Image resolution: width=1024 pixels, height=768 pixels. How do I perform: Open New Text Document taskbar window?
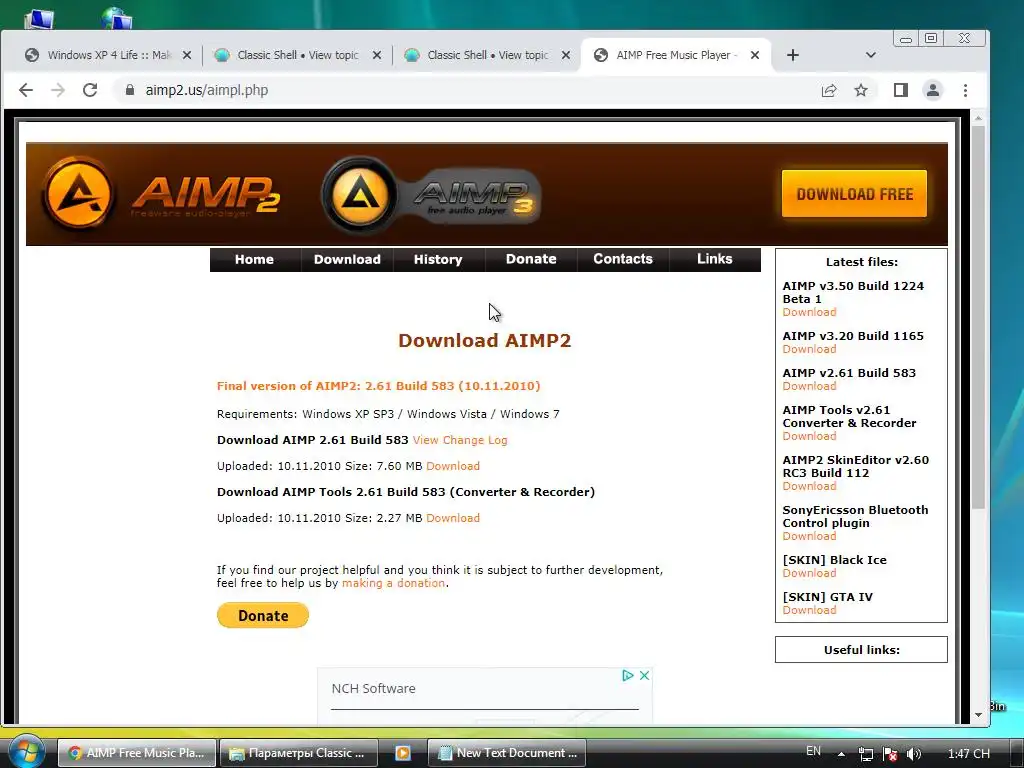507,753
